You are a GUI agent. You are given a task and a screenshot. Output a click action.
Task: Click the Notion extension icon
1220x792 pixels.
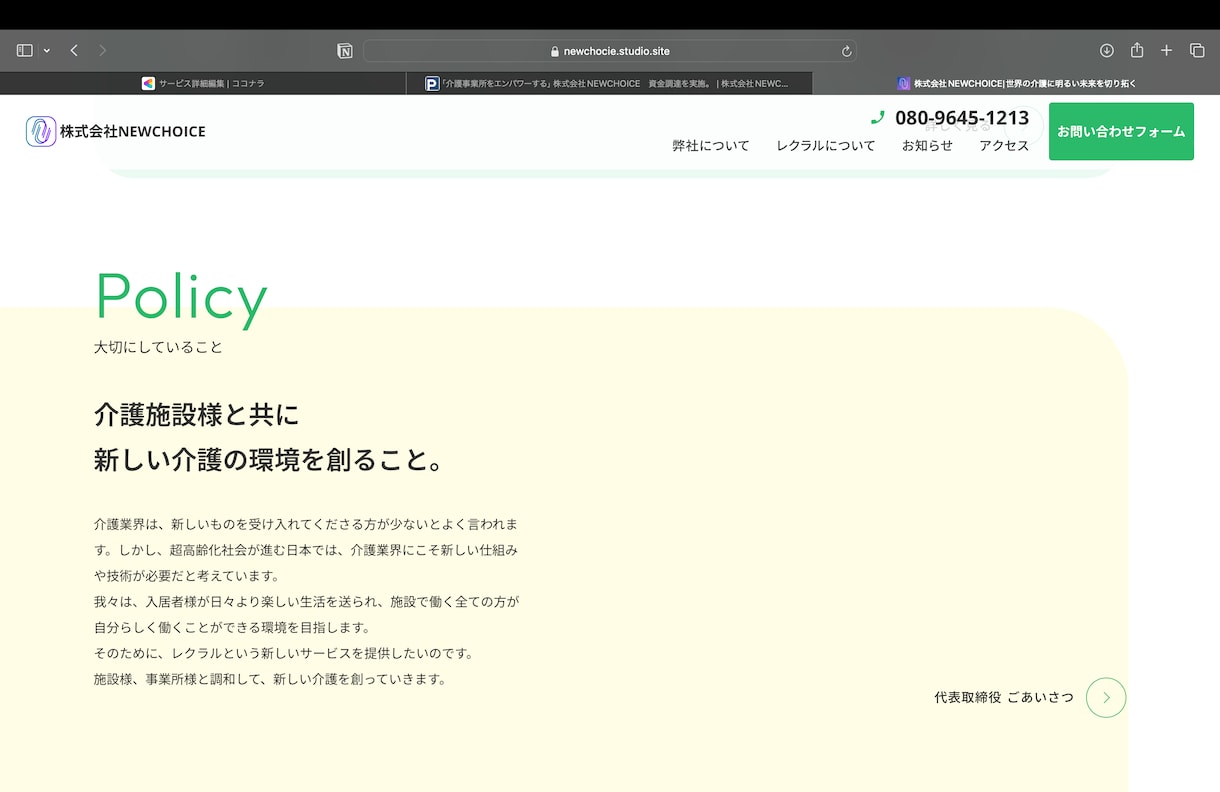click(345, 51)
